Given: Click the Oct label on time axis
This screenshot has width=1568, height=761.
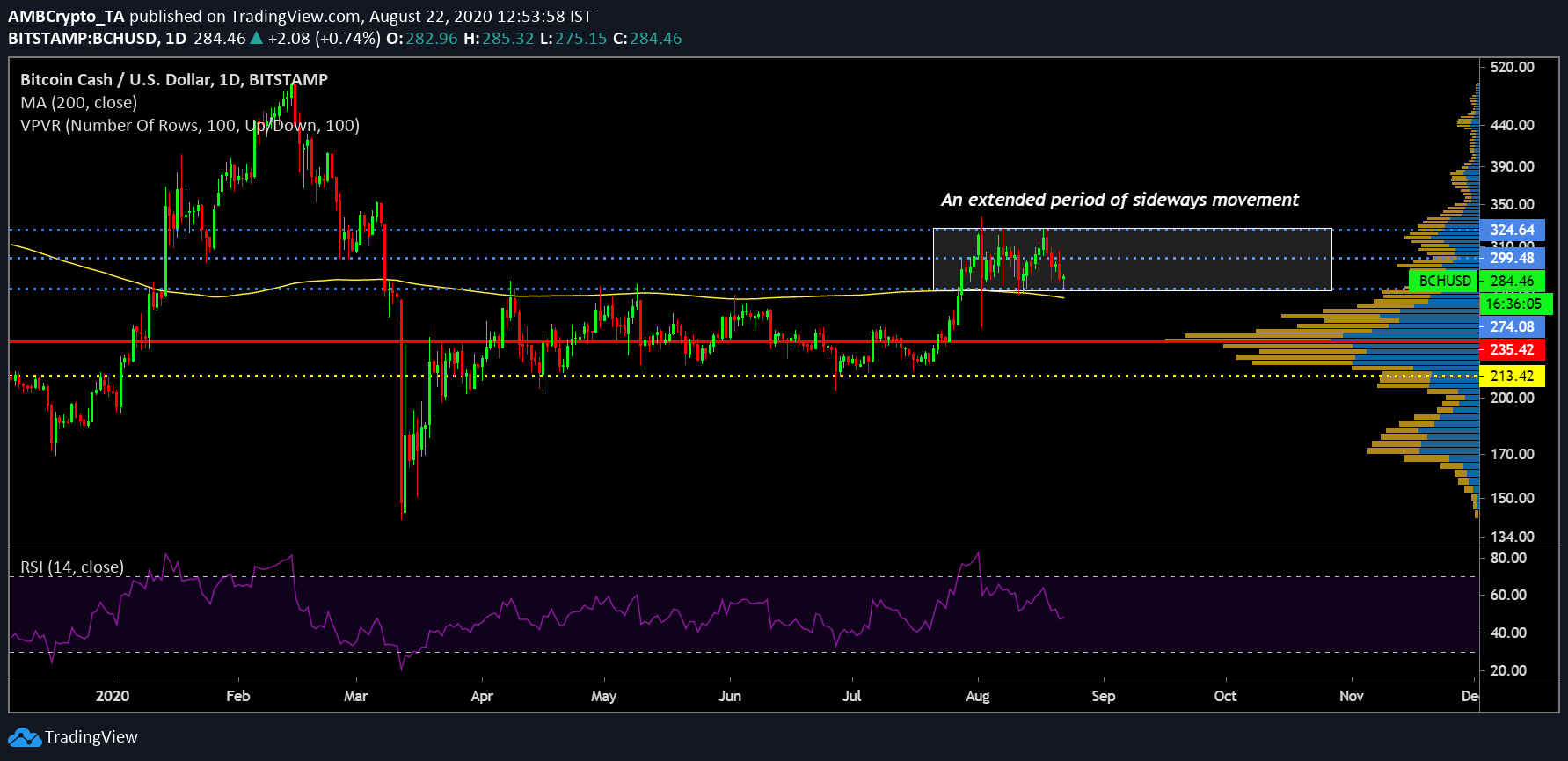Looking at the screenshot, I should point(1225,696).
